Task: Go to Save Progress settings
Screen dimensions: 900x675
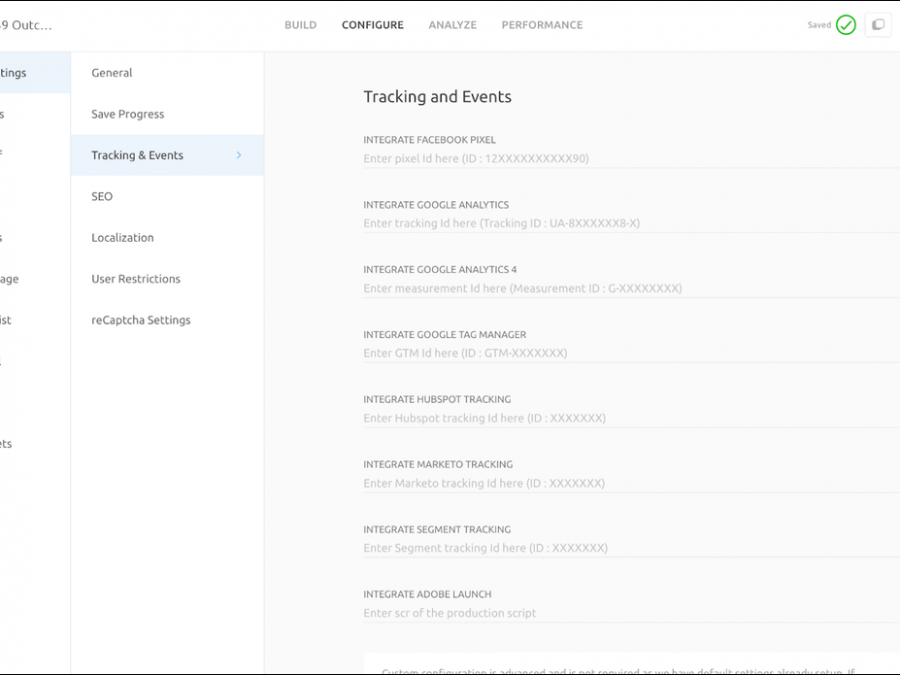Action: (128, 114)
